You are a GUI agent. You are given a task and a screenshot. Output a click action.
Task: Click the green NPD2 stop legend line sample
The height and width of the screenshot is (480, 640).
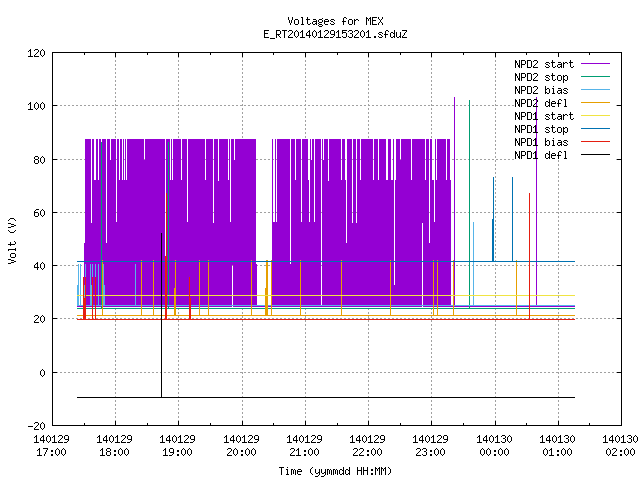pos(596,77)
